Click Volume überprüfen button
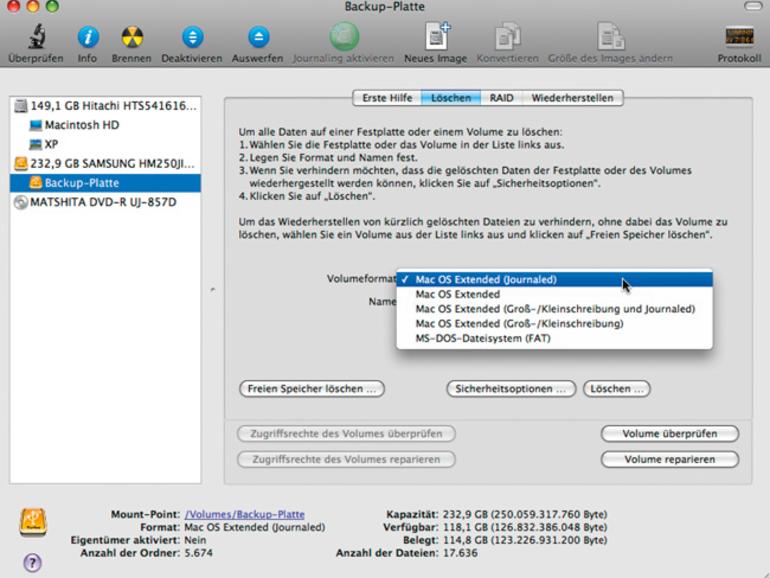Screen dimensions: 770x578 [670, 434]
